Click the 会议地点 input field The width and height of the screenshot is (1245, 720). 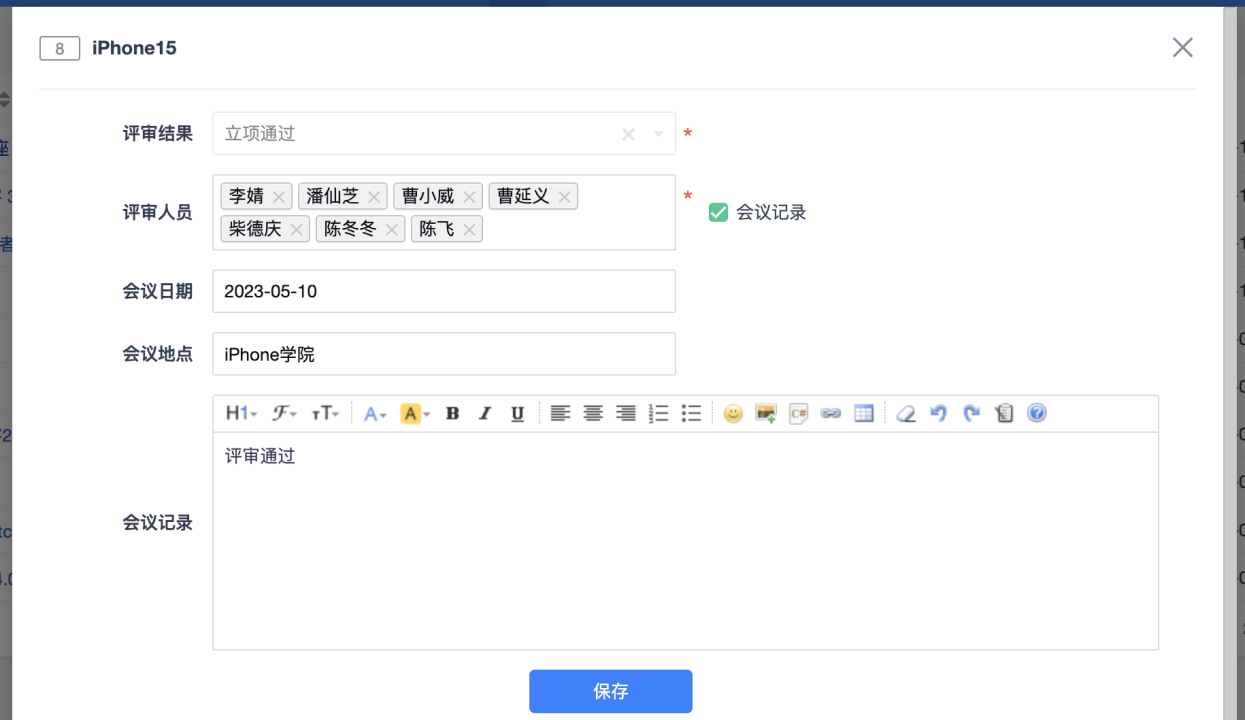click(444, 354)
